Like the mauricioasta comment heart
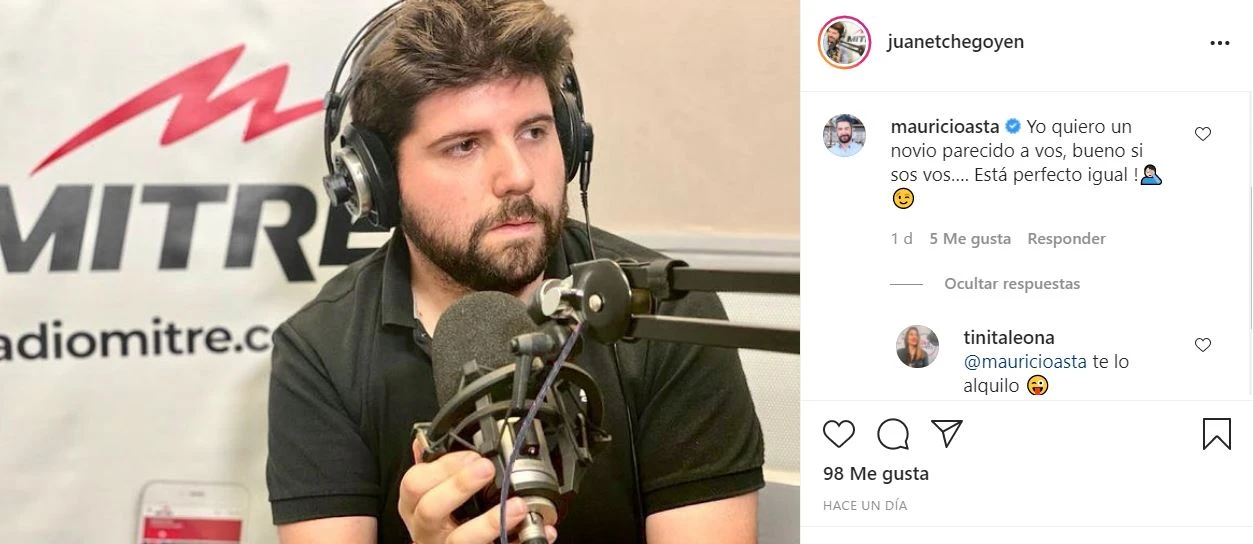The image size is (1254, 544). [x=1203, y=134]
